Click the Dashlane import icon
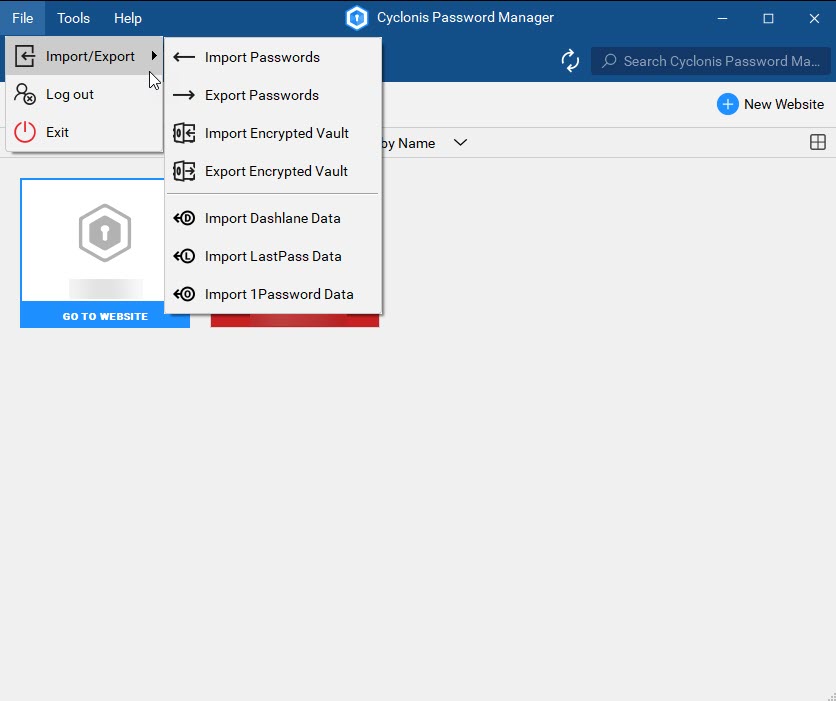This screenshot has width=836, height=701. click(x=184, y=218)
